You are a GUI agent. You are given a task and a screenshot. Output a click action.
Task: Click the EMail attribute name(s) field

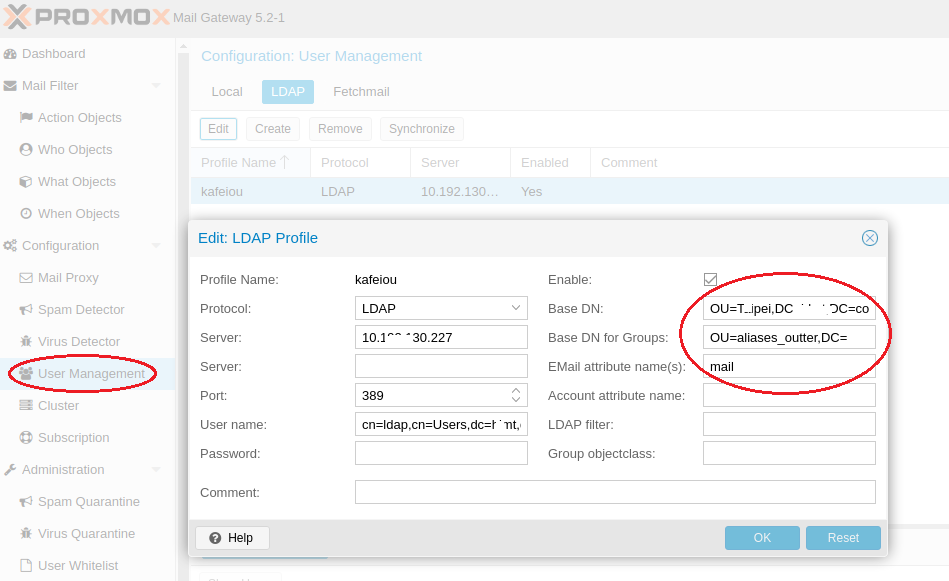click(x=789, y=366)
